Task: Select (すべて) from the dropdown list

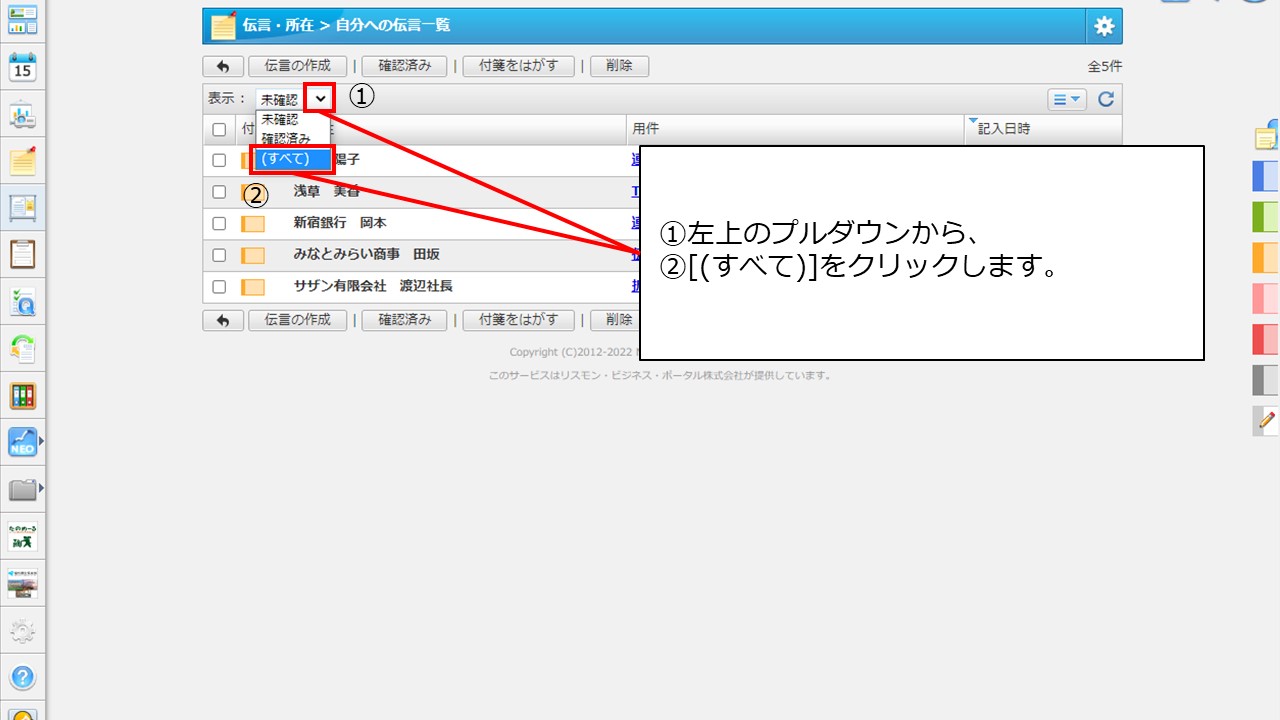Action: 290,159
